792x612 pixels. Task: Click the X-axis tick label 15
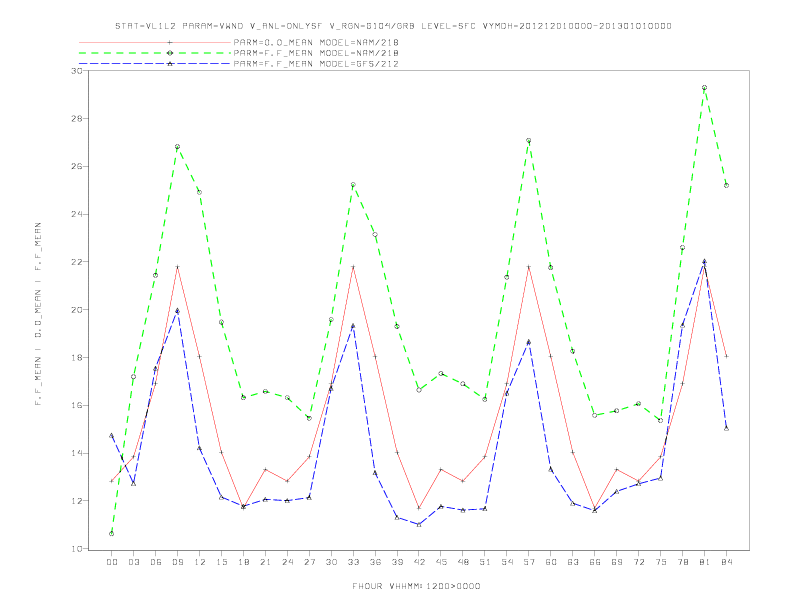(x=221, y=562)
